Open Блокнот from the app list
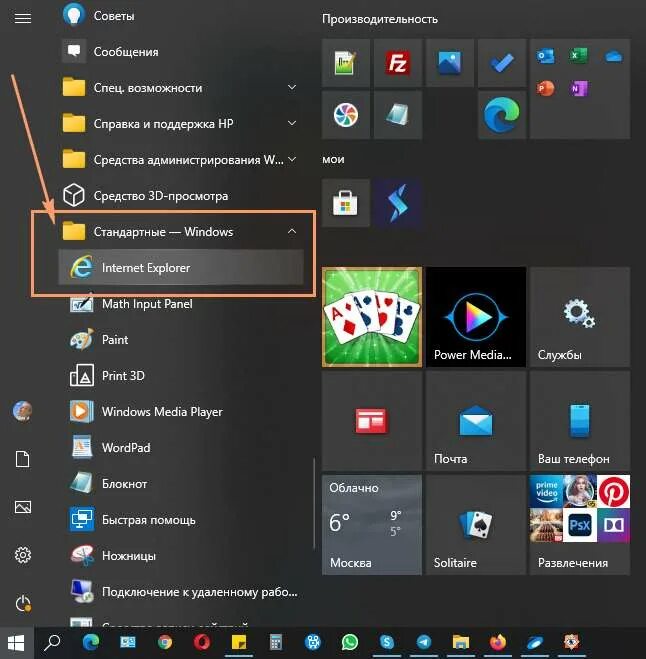Screen dimensions: 646x659 [181, 484]
